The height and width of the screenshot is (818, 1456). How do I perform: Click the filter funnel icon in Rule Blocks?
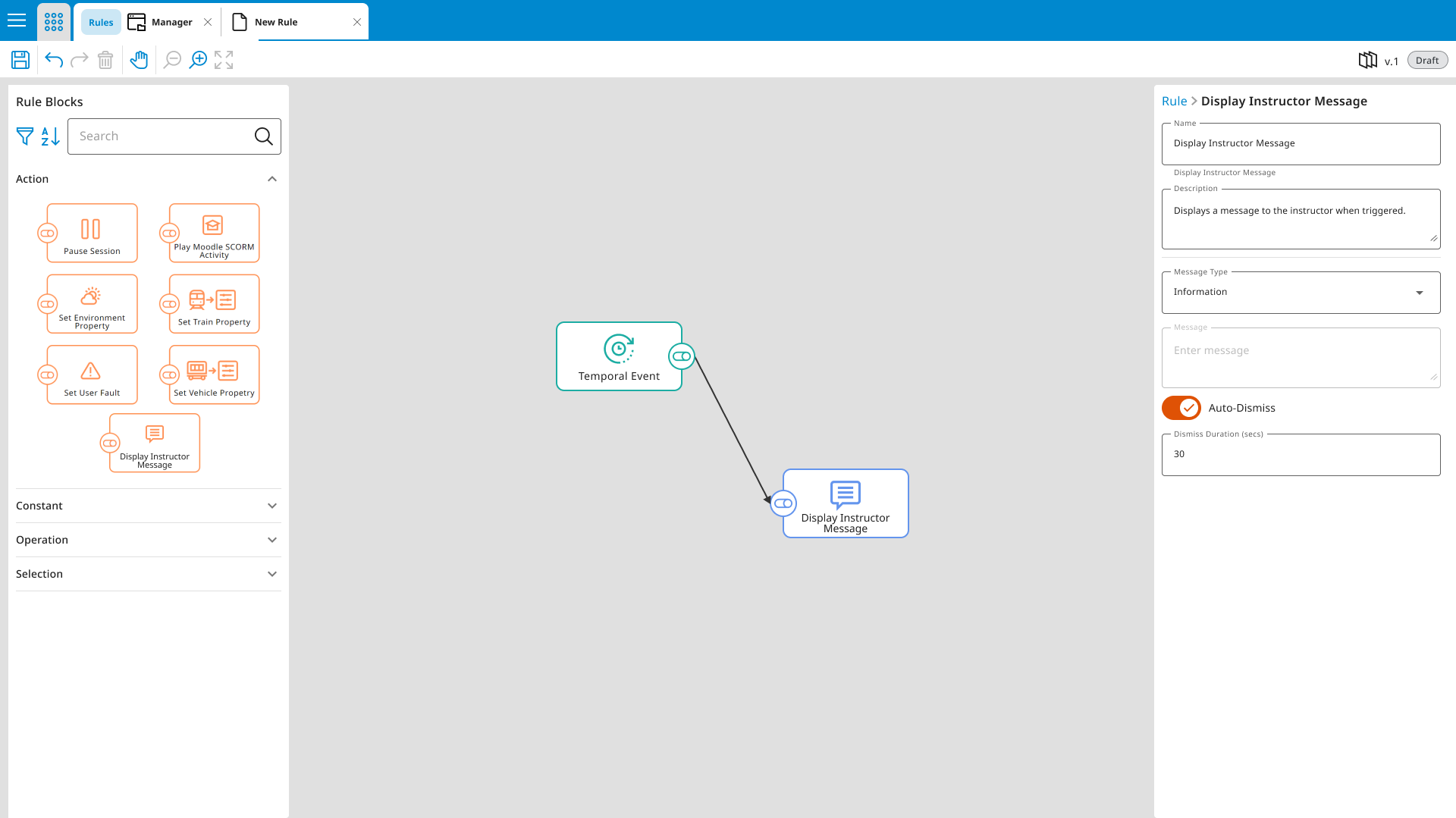coord(25,136)
